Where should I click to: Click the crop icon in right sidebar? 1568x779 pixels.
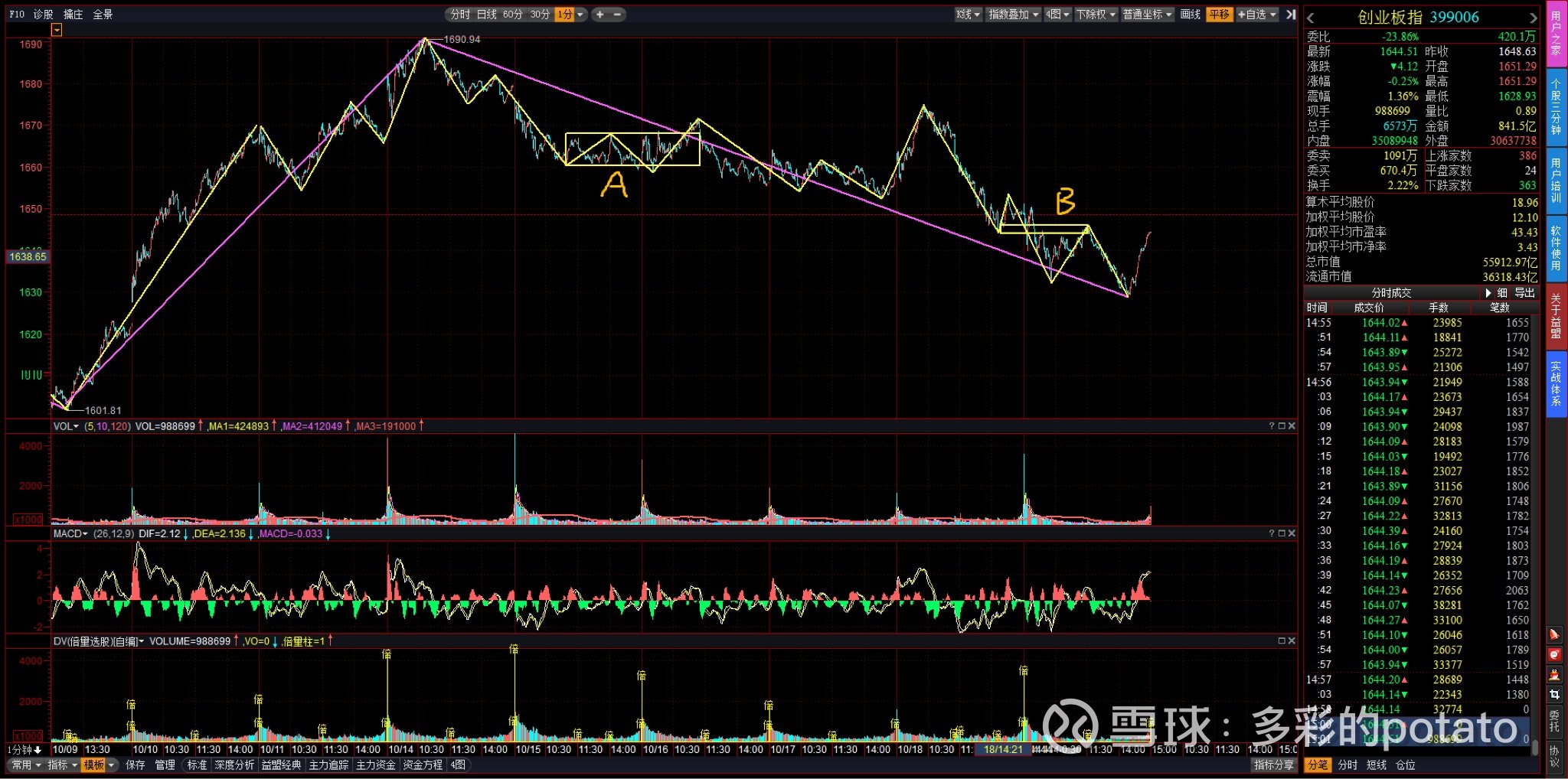click(1554, 694)
